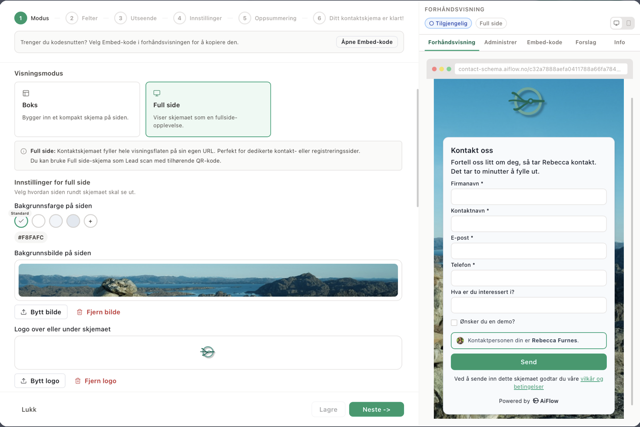The height and width of the screenshot is (427, 640).
Task: Click the info icon beside Full side note
Action: [24, 151]
